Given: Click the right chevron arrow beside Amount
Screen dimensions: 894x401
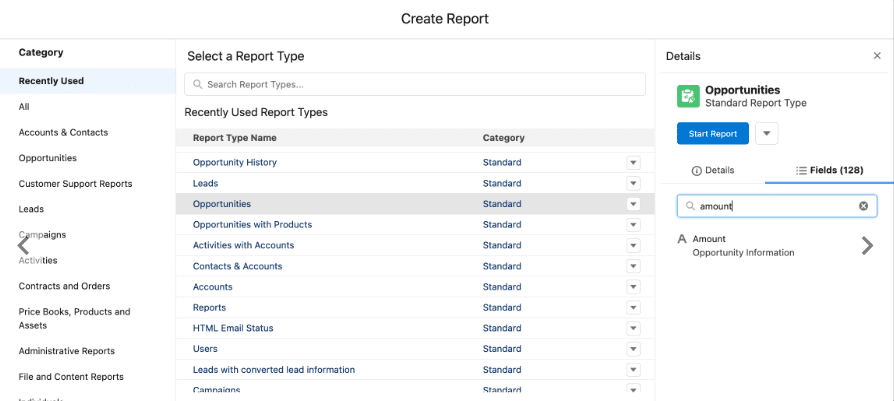Looking at the screenshot, I should click(867, 245).
